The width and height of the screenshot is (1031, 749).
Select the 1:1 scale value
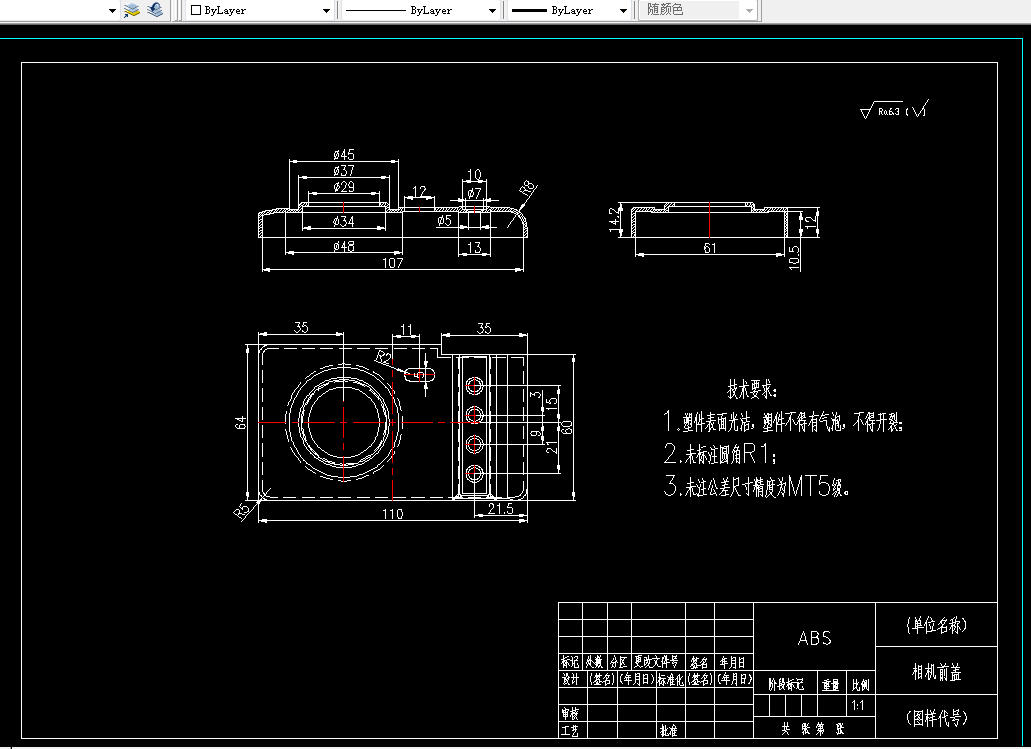point(858,706)
